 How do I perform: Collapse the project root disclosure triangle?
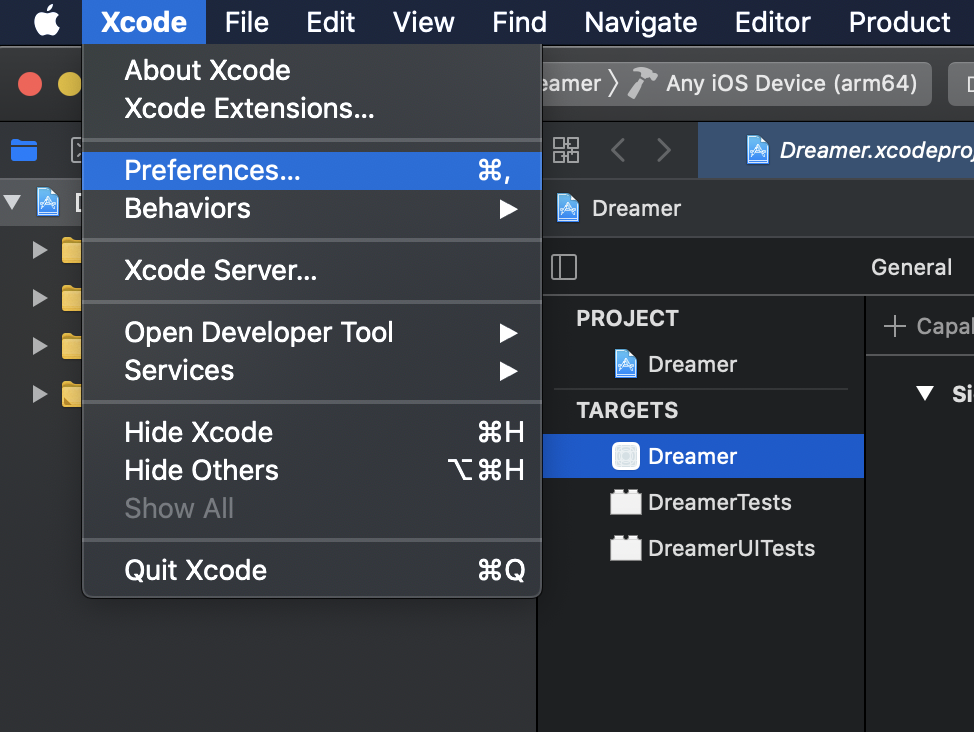coord(12,202)
